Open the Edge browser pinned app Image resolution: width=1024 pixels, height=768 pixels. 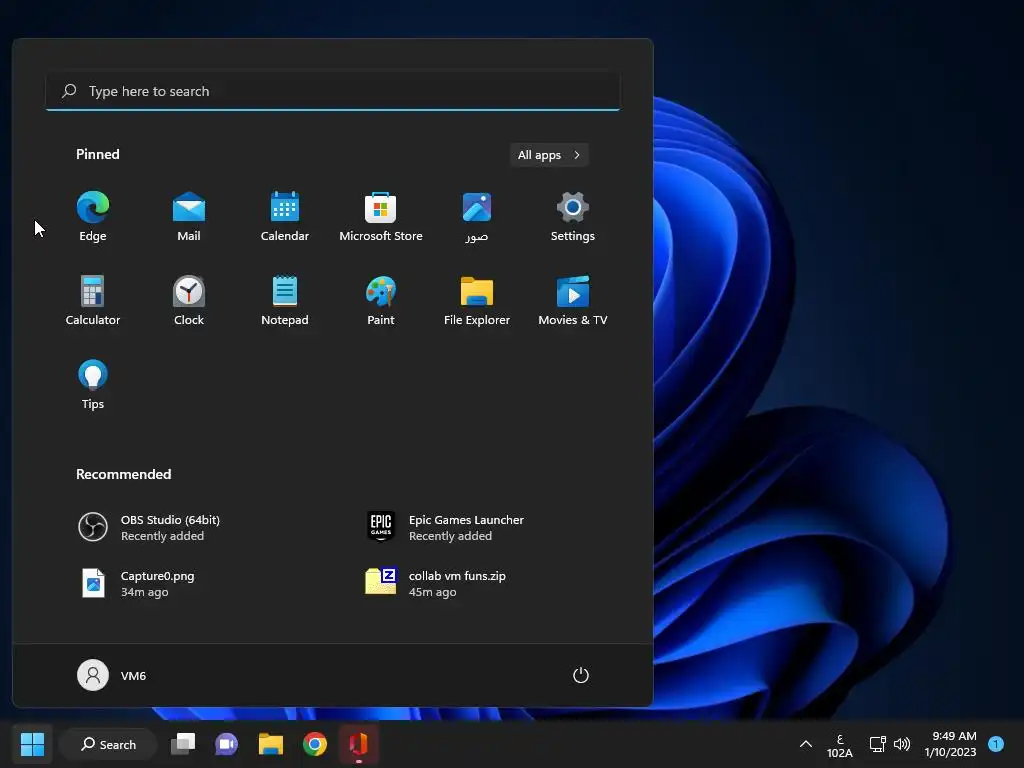pos(93,217)
